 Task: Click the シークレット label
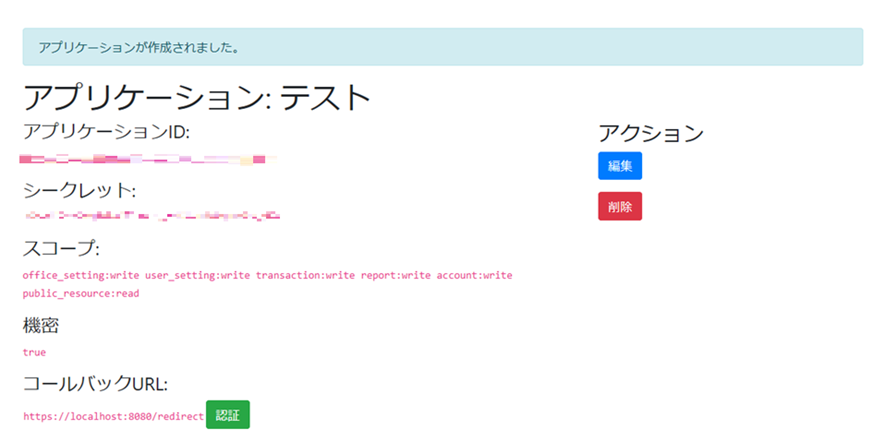point(79,190)
